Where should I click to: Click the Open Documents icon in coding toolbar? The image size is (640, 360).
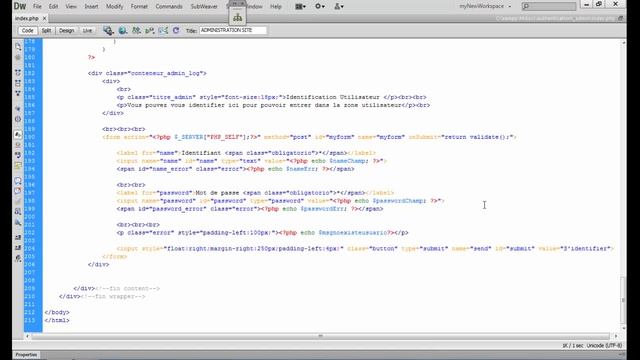tap(18, 47)
